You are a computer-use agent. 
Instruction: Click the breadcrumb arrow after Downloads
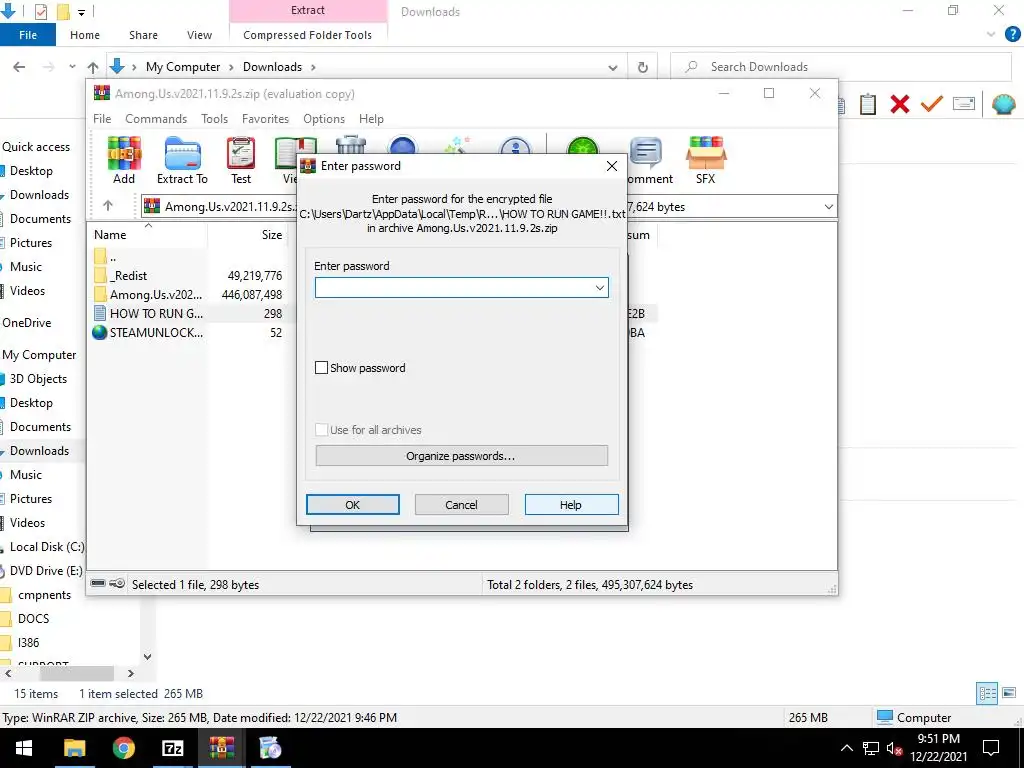(x=313, y=67)
